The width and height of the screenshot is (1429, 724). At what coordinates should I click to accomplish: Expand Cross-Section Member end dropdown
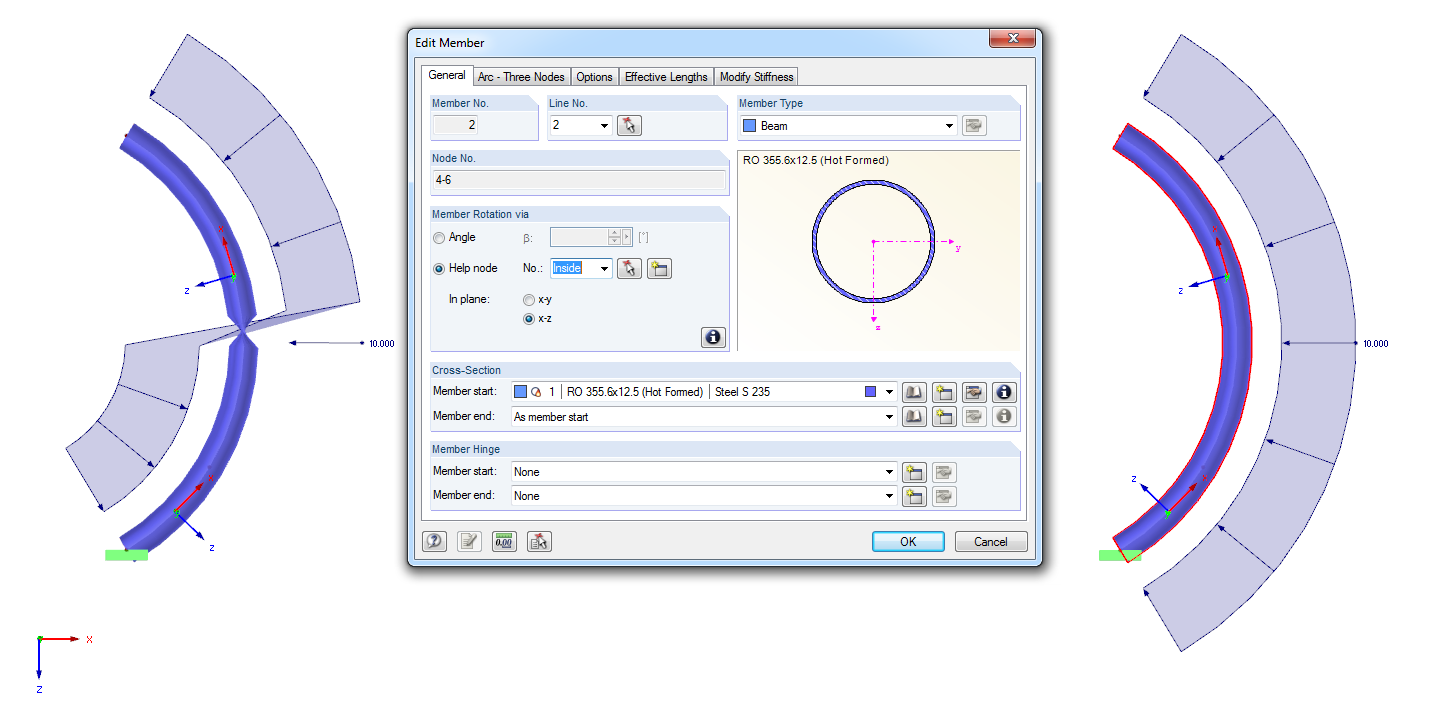coord(889,417)
